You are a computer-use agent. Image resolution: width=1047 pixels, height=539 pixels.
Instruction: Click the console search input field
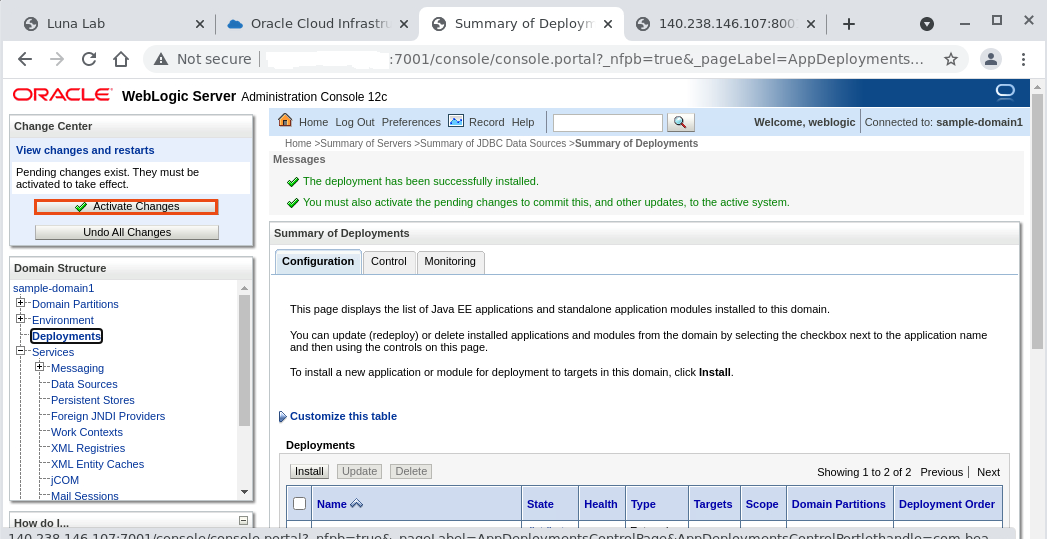(x=608, y=122)
